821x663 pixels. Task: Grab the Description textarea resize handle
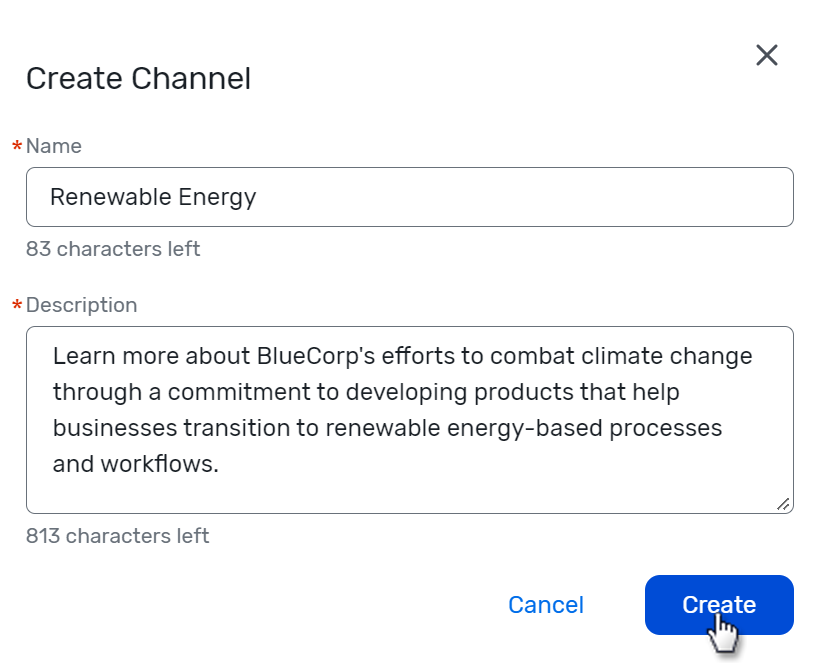(x=783, y=504)
